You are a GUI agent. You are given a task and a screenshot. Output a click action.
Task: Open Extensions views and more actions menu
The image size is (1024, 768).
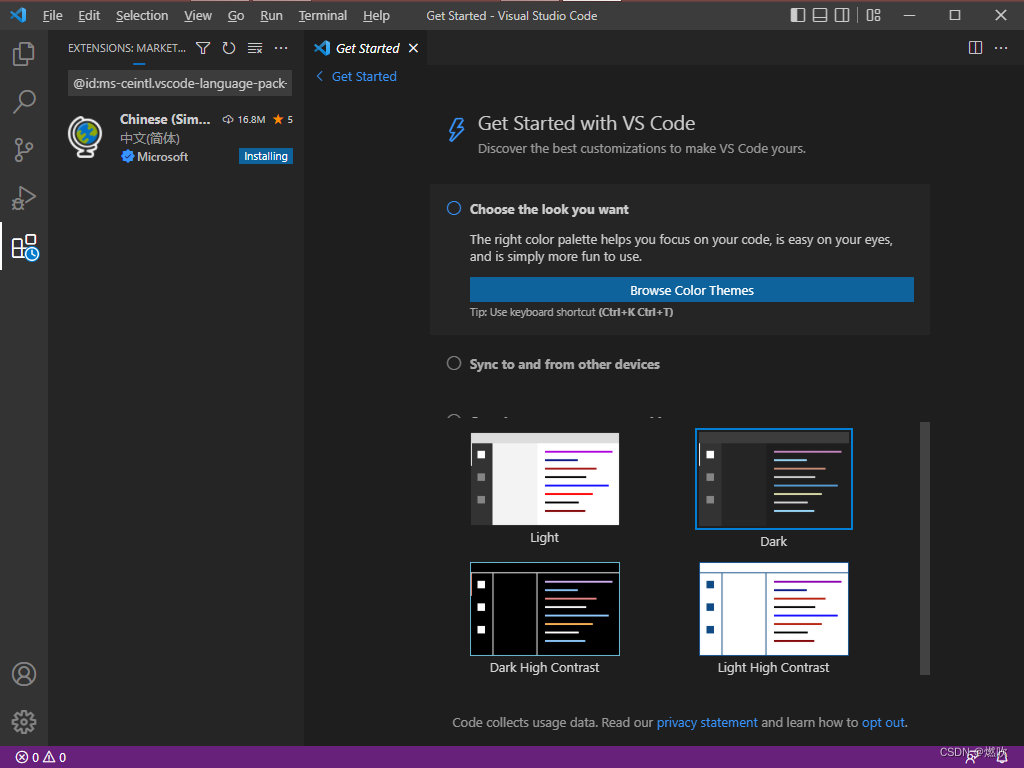coord(281,48)
